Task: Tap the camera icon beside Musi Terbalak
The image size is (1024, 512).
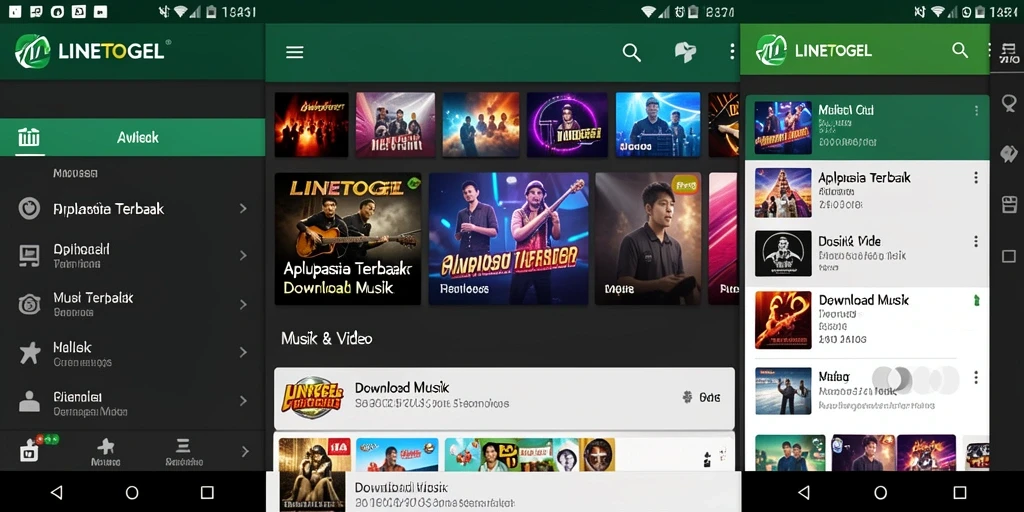Action: tap(29, 304)
